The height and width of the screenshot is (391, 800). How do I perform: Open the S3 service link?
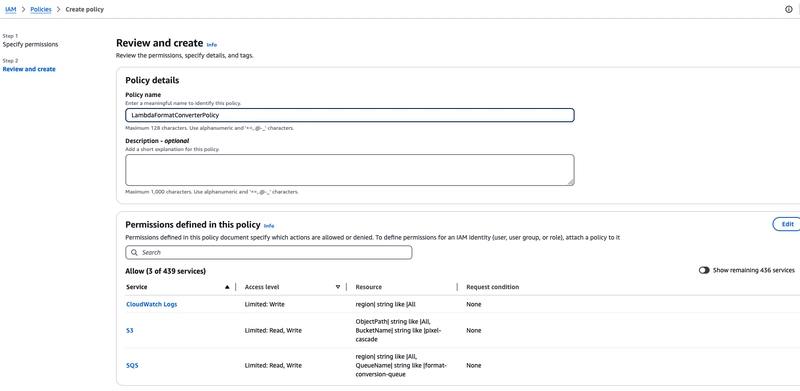(x=130, y=330)
